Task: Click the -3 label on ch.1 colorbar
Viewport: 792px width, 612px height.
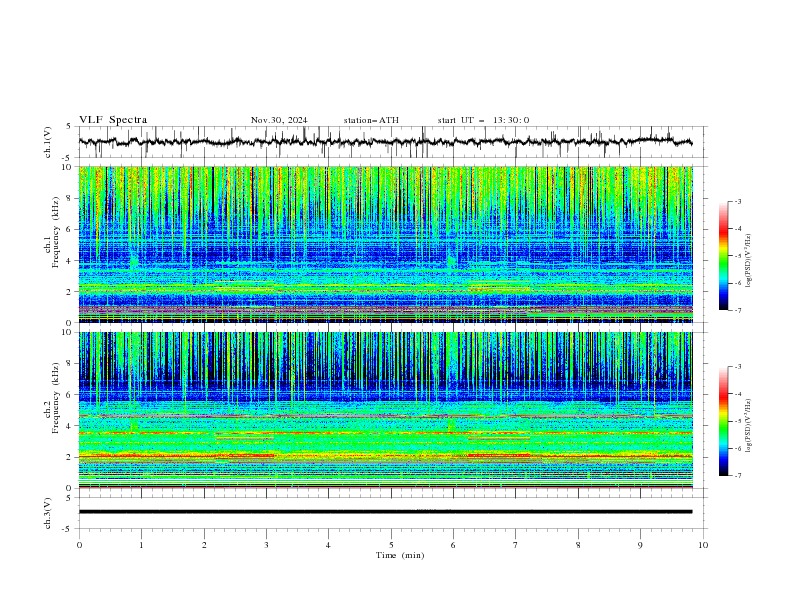Action: point(737,201)
